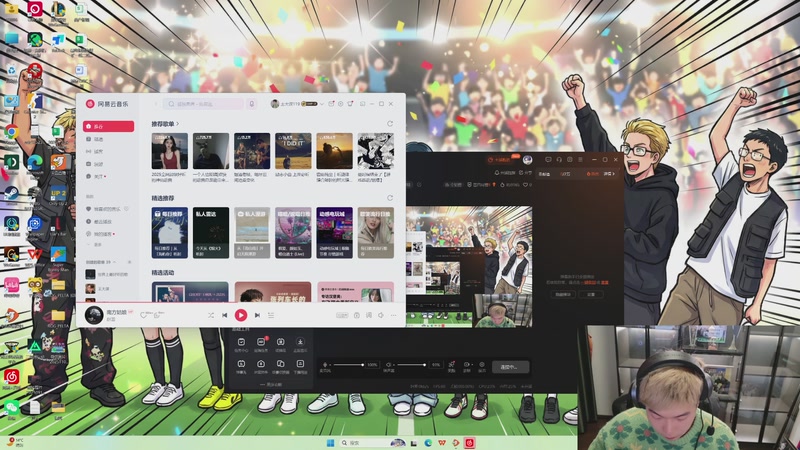The height and width of the screenshot is (450, 800).
Task: Open NetEase Cloud Music from the taskbar
Action: (469, 442)
